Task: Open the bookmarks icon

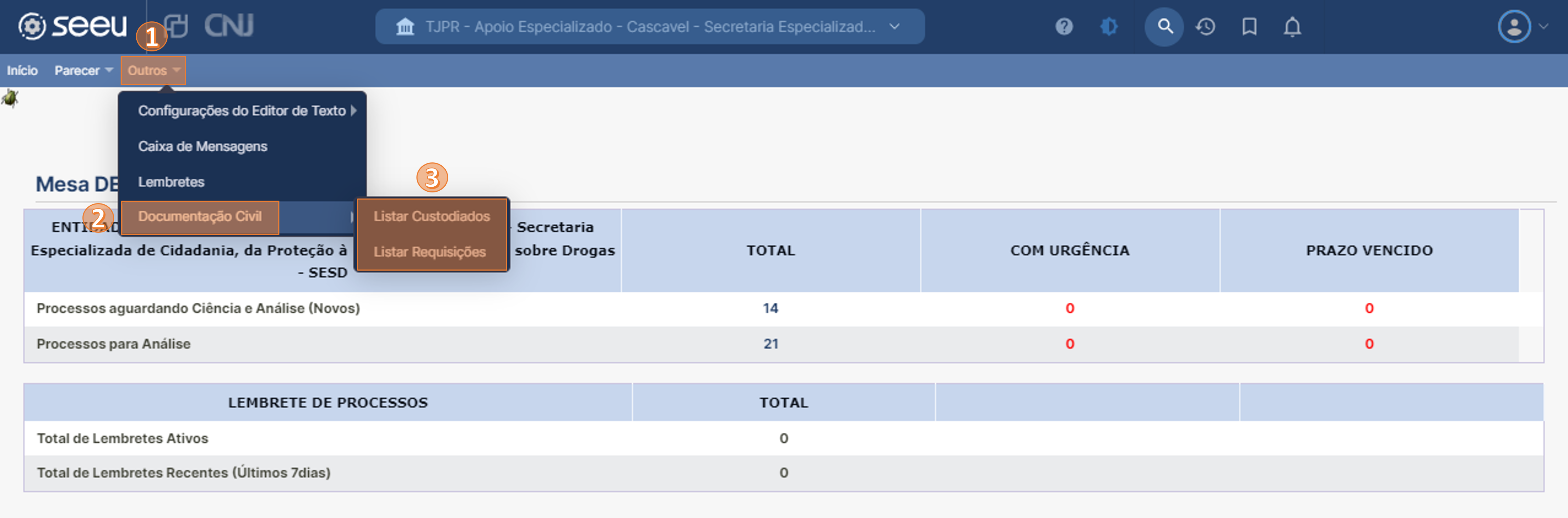Action: pos(1249,27)
